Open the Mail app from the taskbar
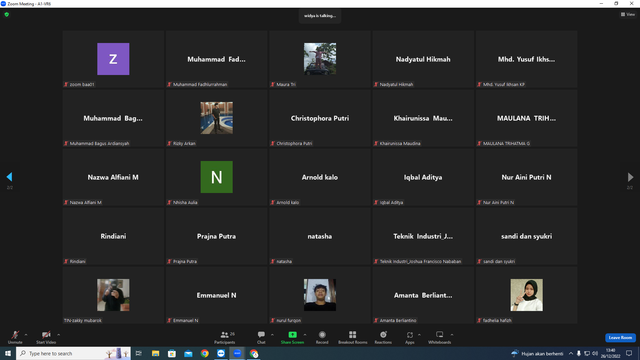Viewport: 640px width, 360px height. 188,353
